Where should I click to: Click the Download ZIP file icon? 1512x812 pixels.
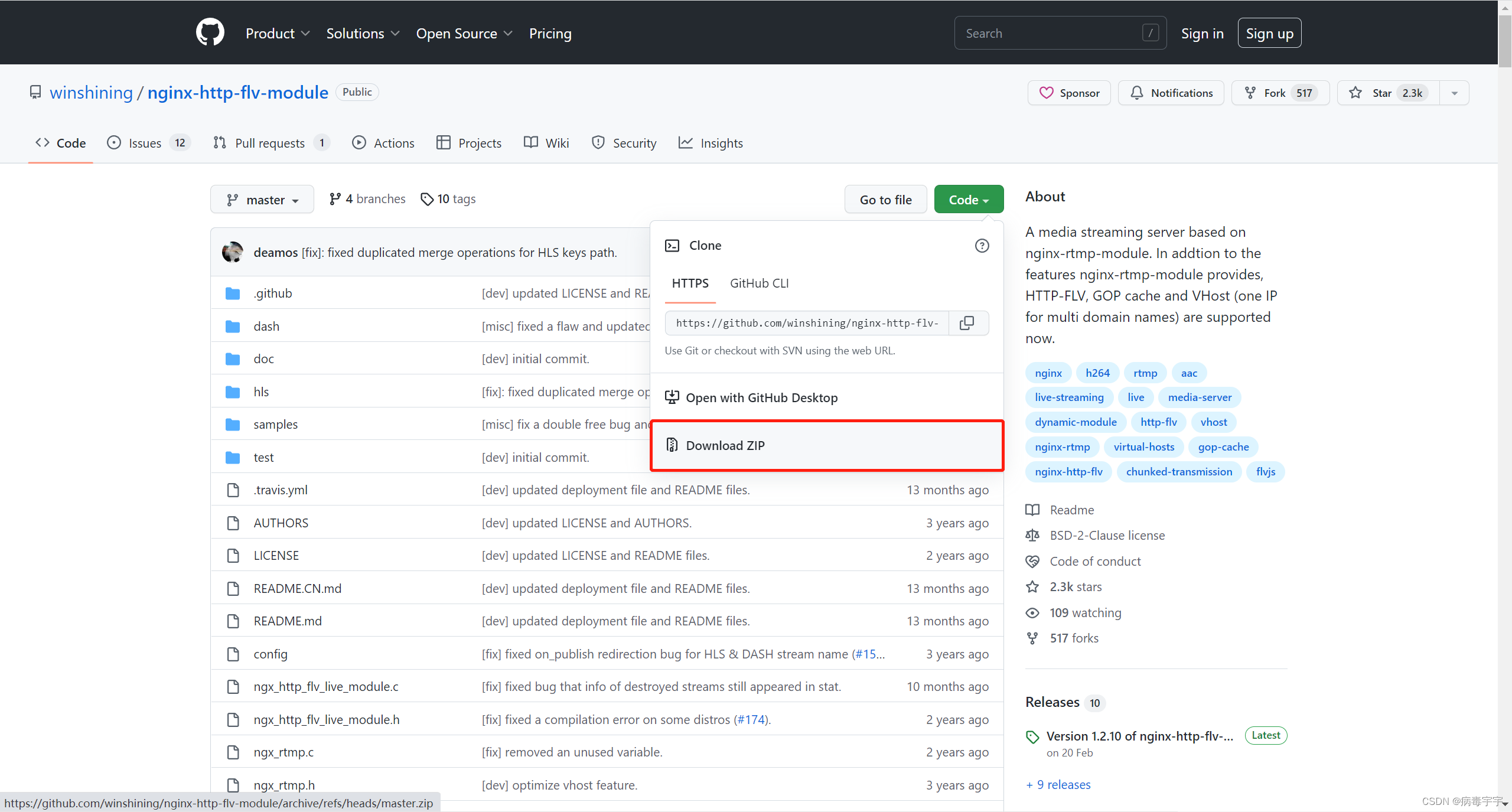(672, 445)
